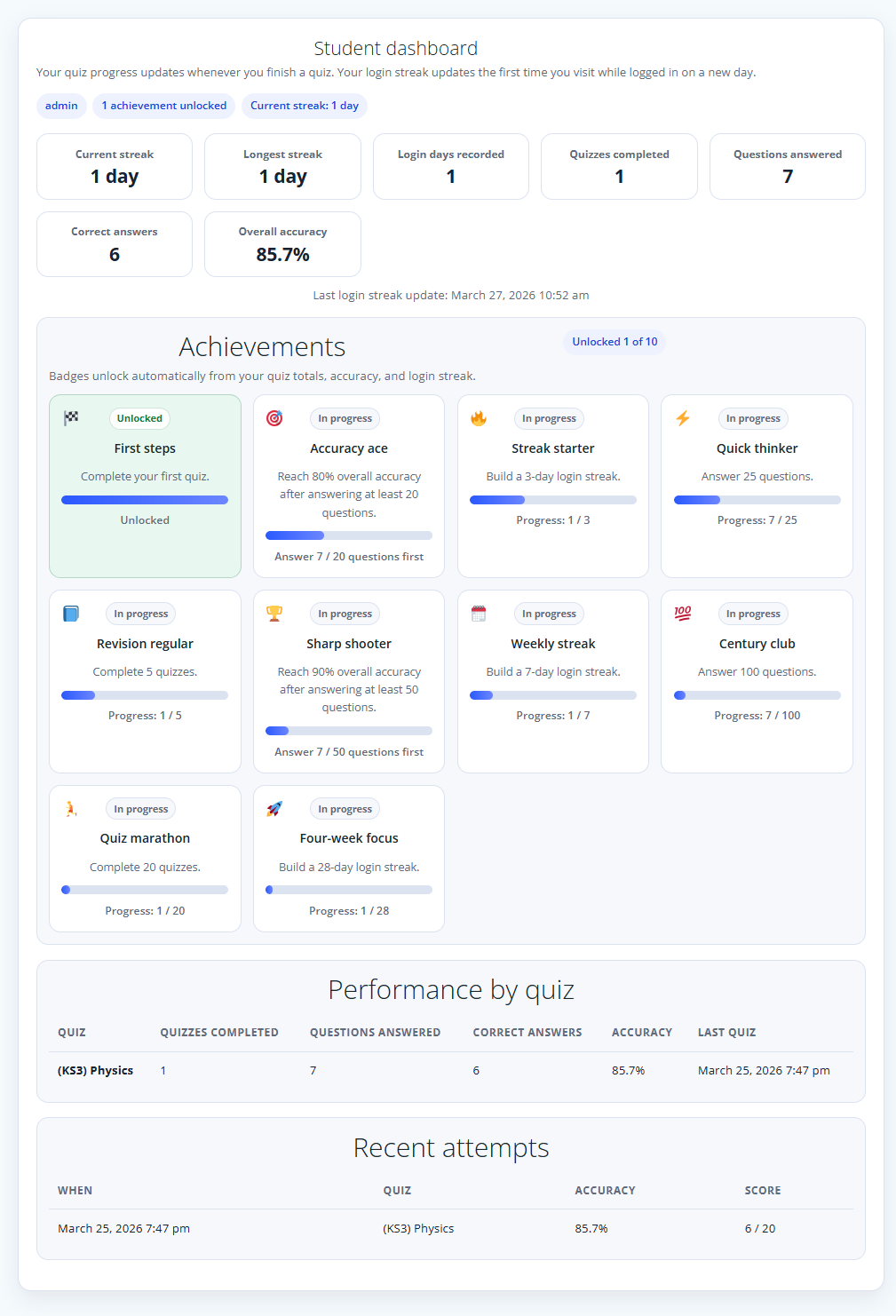896x1316 pixels.
Task: Click the Quick thinker progress bar
Action: [x=757, y=500]
